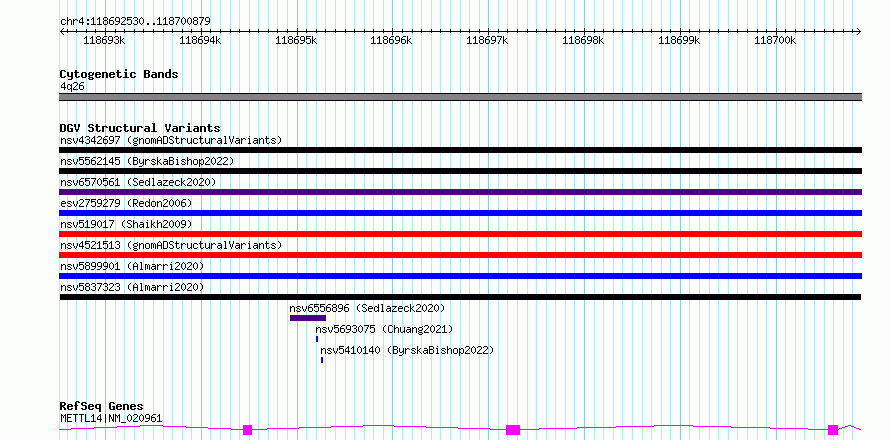Open nsv519017 (Shaikh2009) variant label
This screenshot has width=890, height=440.
click(x=126, y=224)
